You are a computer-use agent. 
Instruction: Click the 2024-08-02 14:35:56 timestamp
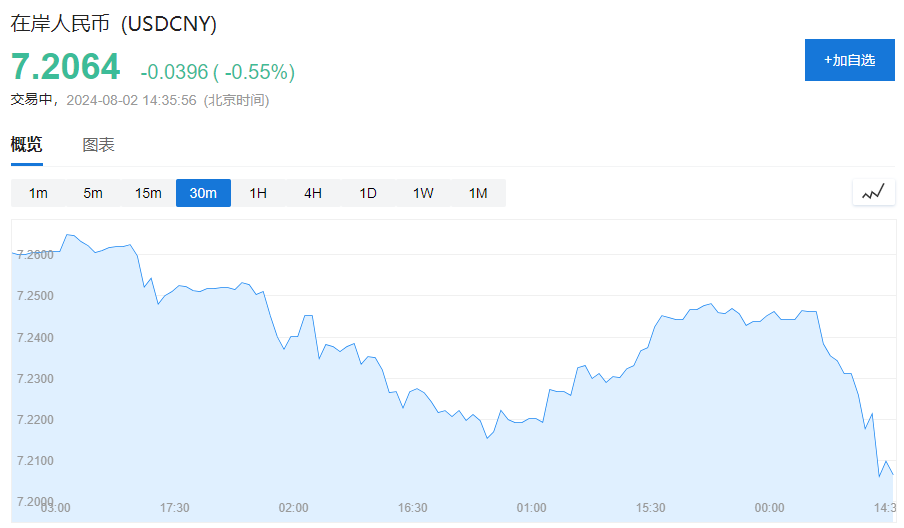131,100
